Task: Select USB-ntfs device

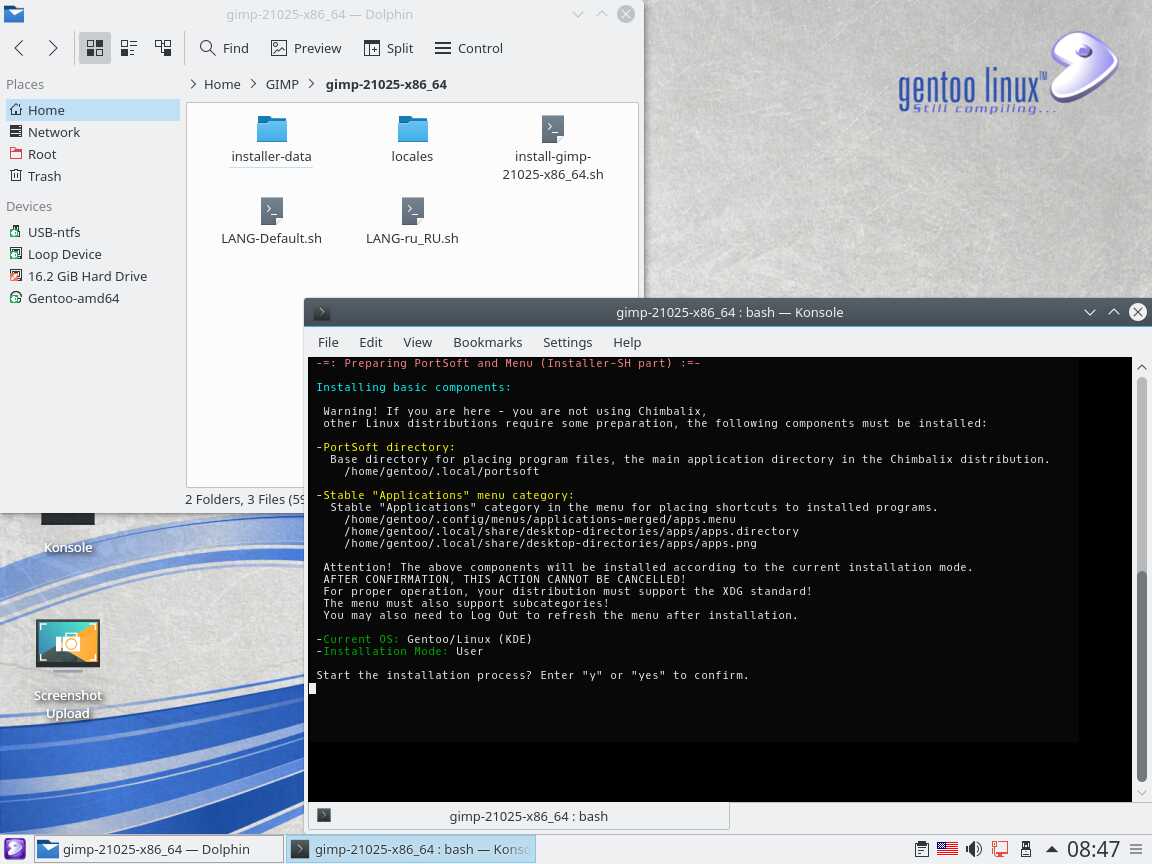Action: pyautogui.click(x=93, y=232)
